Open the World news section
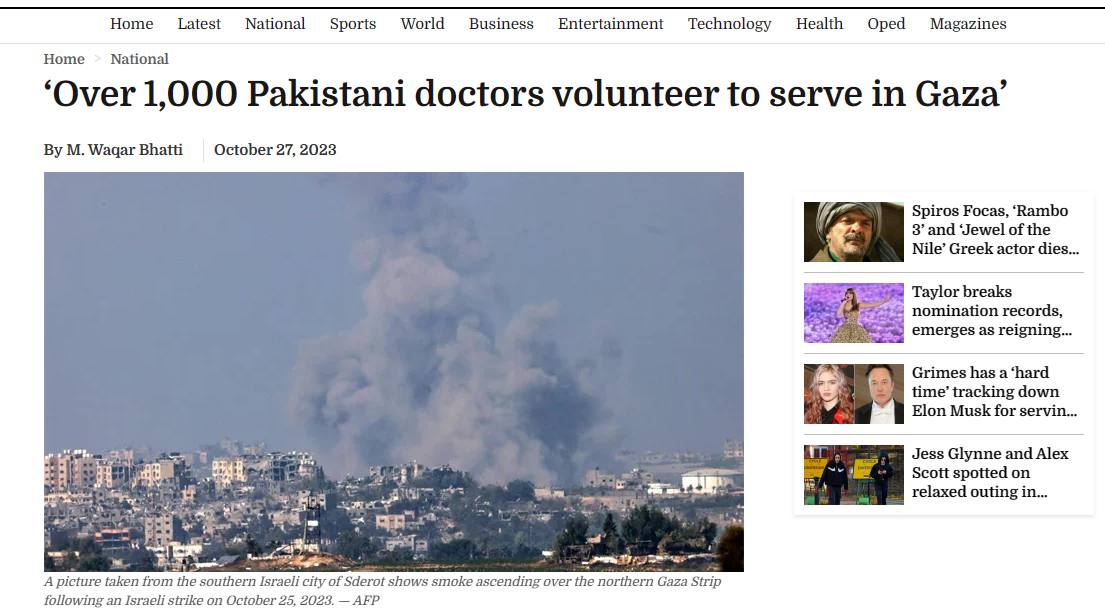Viewport: 1105px width, 616px height. click(422, 24)
